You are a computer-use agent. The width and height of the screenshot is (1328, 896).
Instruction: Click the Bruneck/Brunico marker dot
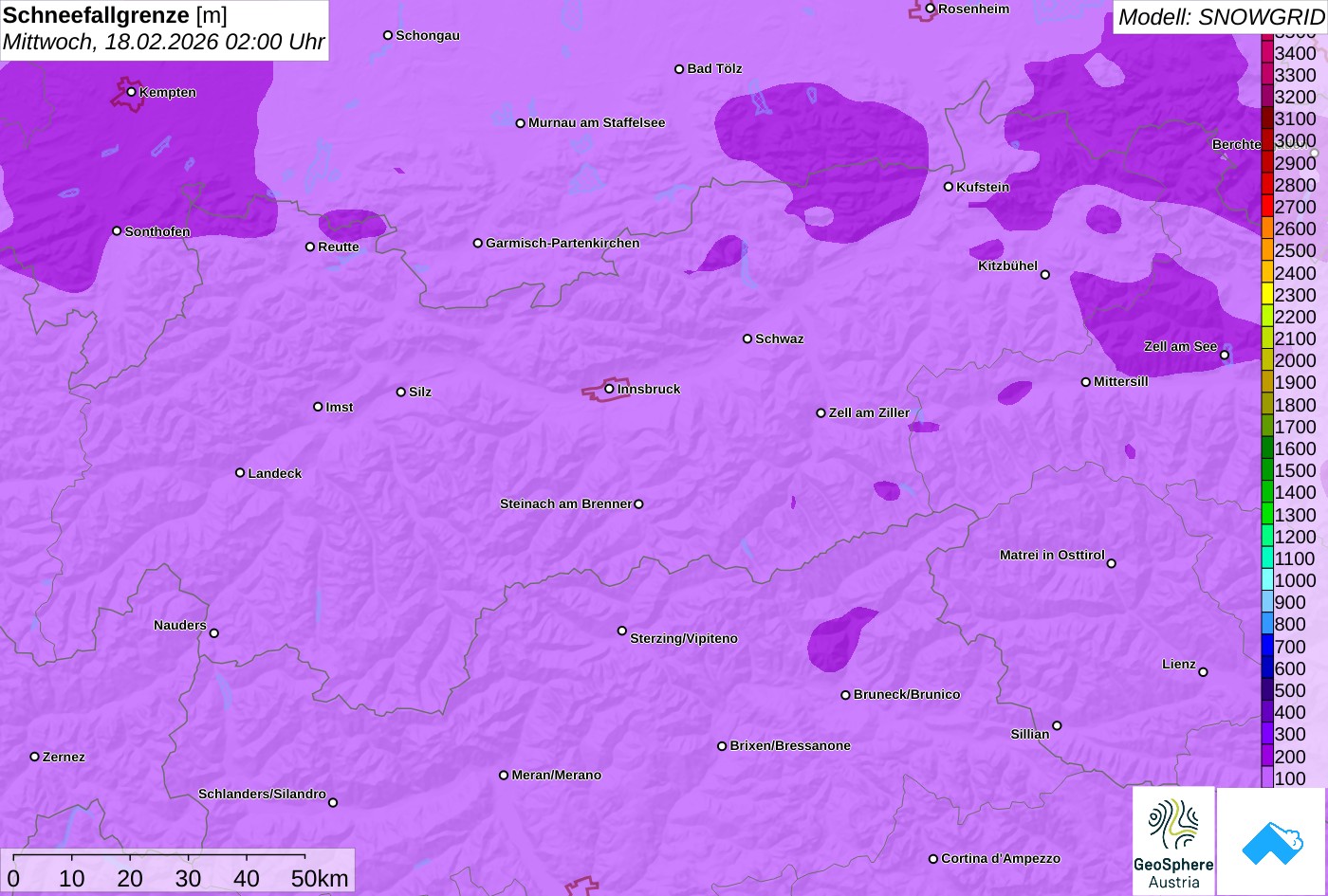coord(846,695)
